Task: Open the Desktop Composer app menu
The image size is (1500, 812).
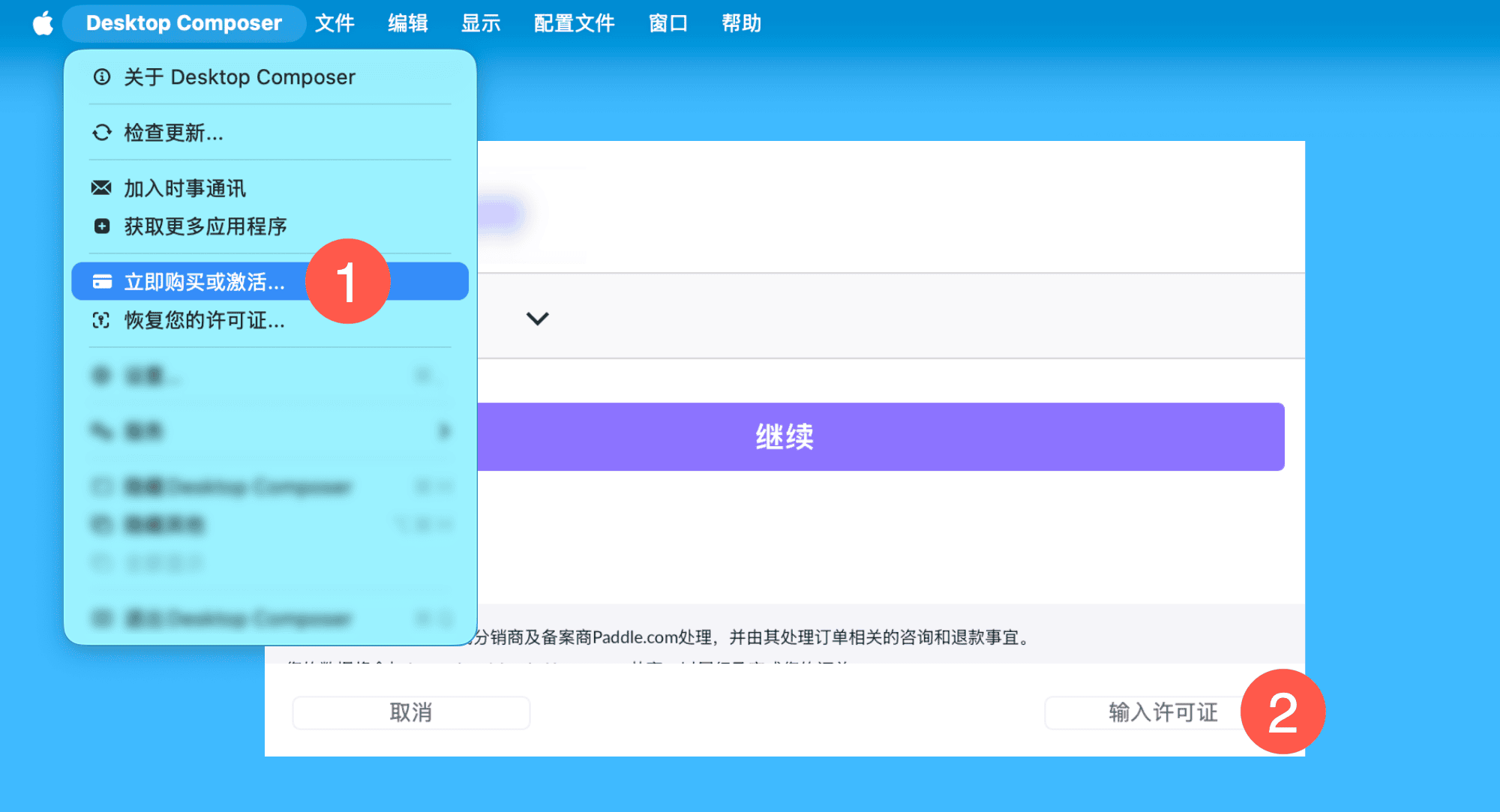Action: click(x=184, y=23)
